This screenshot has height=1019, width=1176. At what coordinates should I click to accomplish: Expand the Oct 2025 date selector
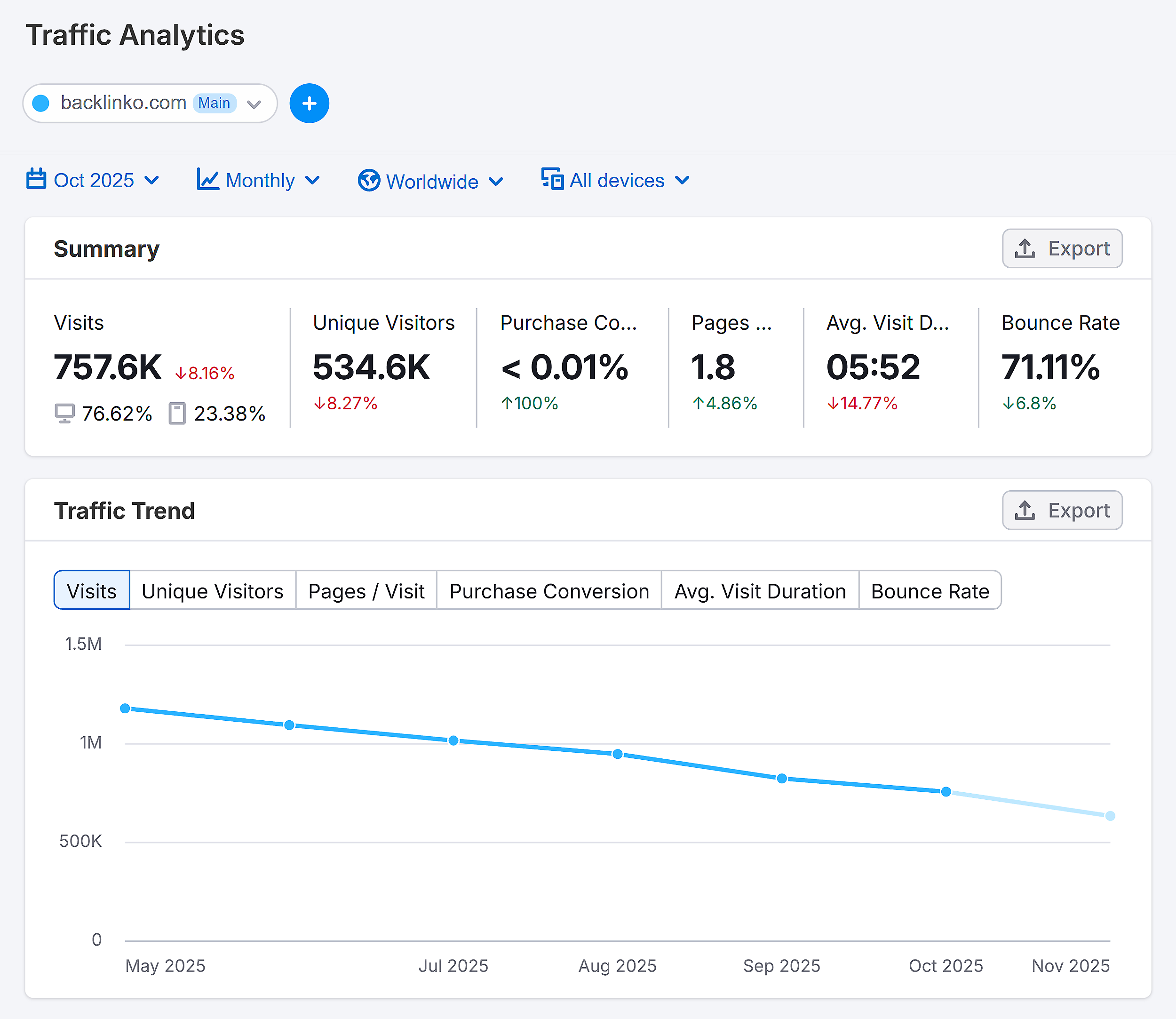[x=95, y=180]
